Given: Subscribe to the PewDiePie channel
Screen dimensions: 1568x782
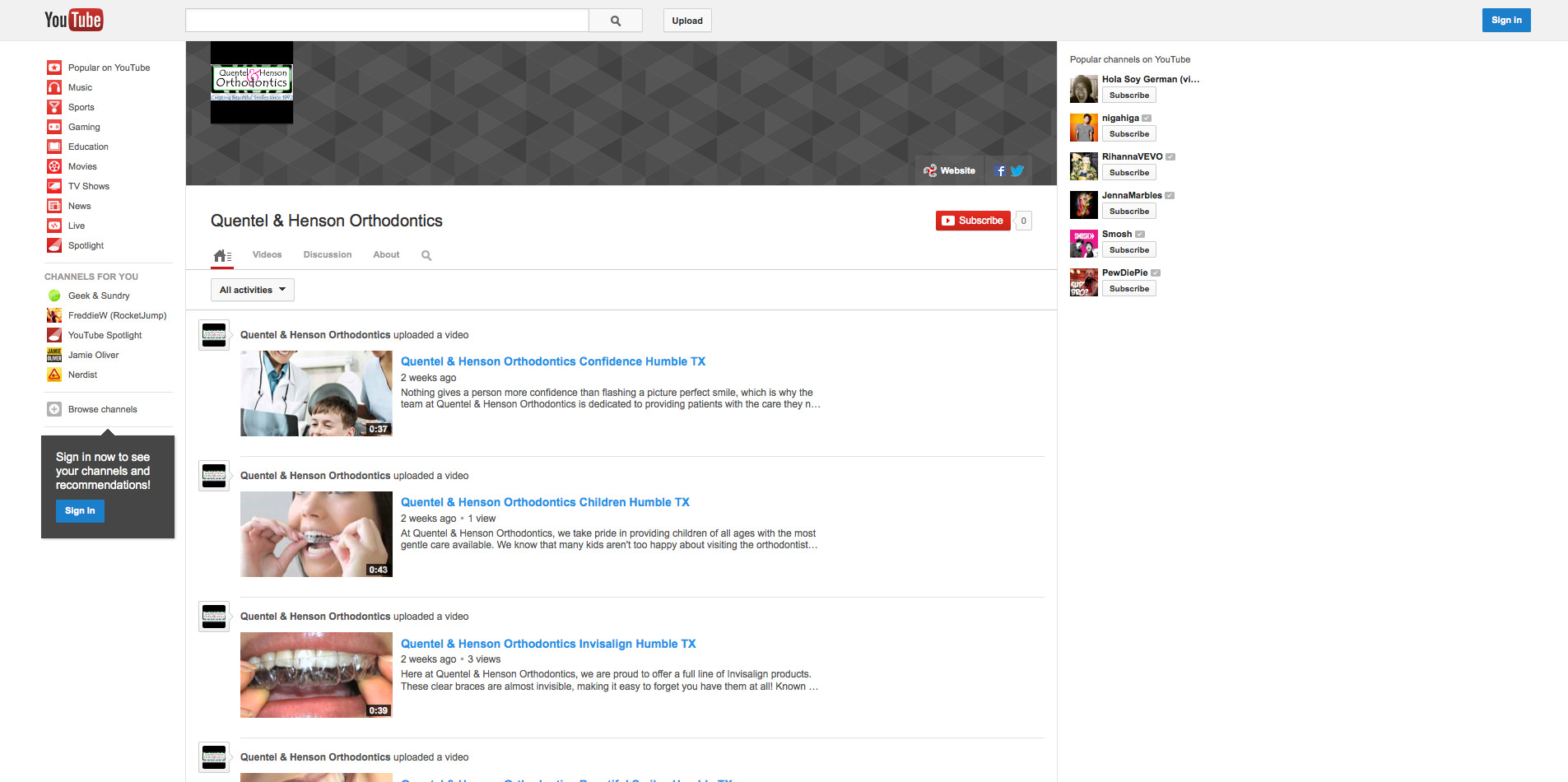Looking at the screenshot, I should click(x=1128, y=289).
